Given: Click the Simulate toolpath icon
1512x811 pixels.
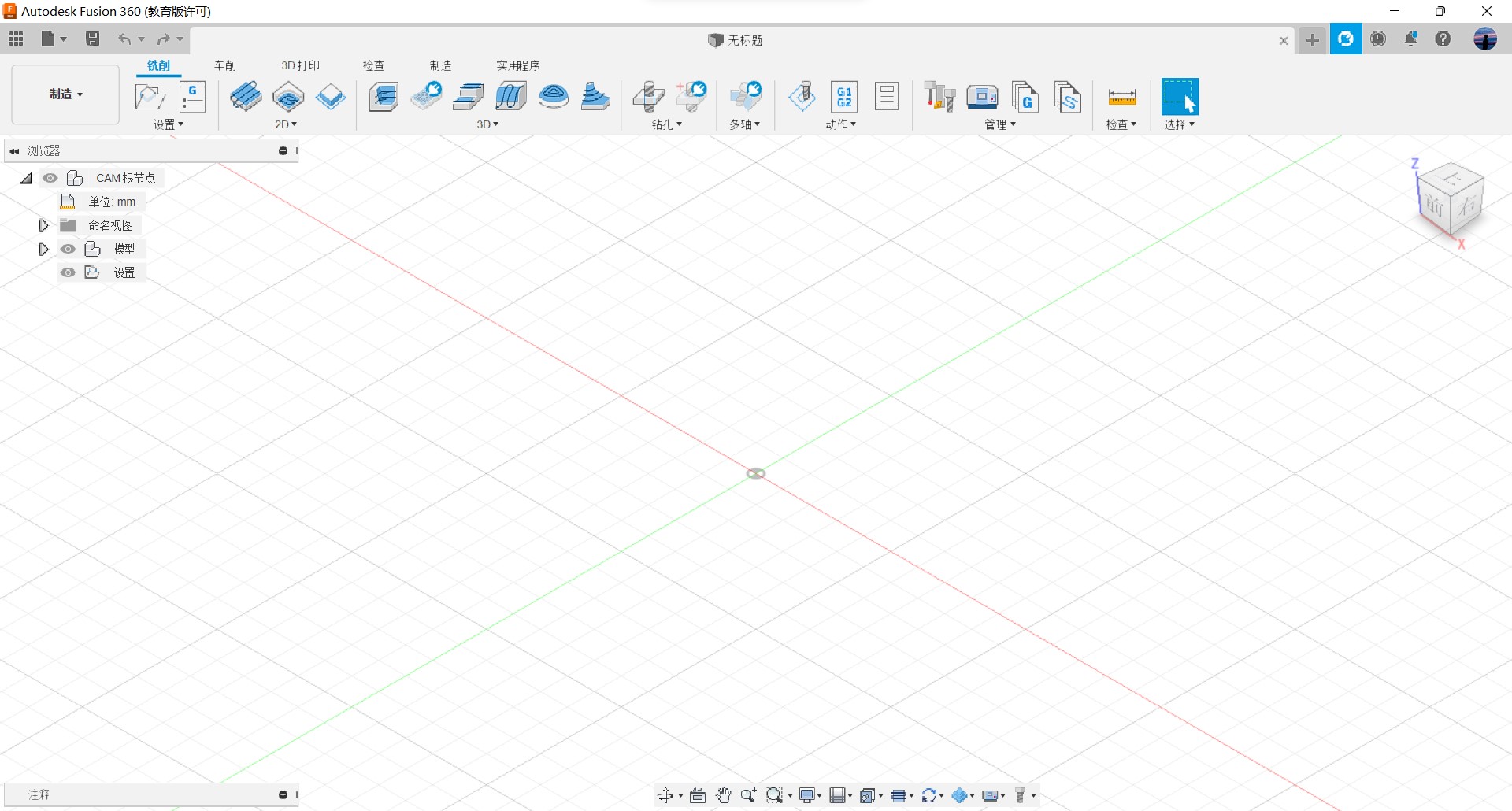Looking at the screenshot, I should tap(802, 97).
